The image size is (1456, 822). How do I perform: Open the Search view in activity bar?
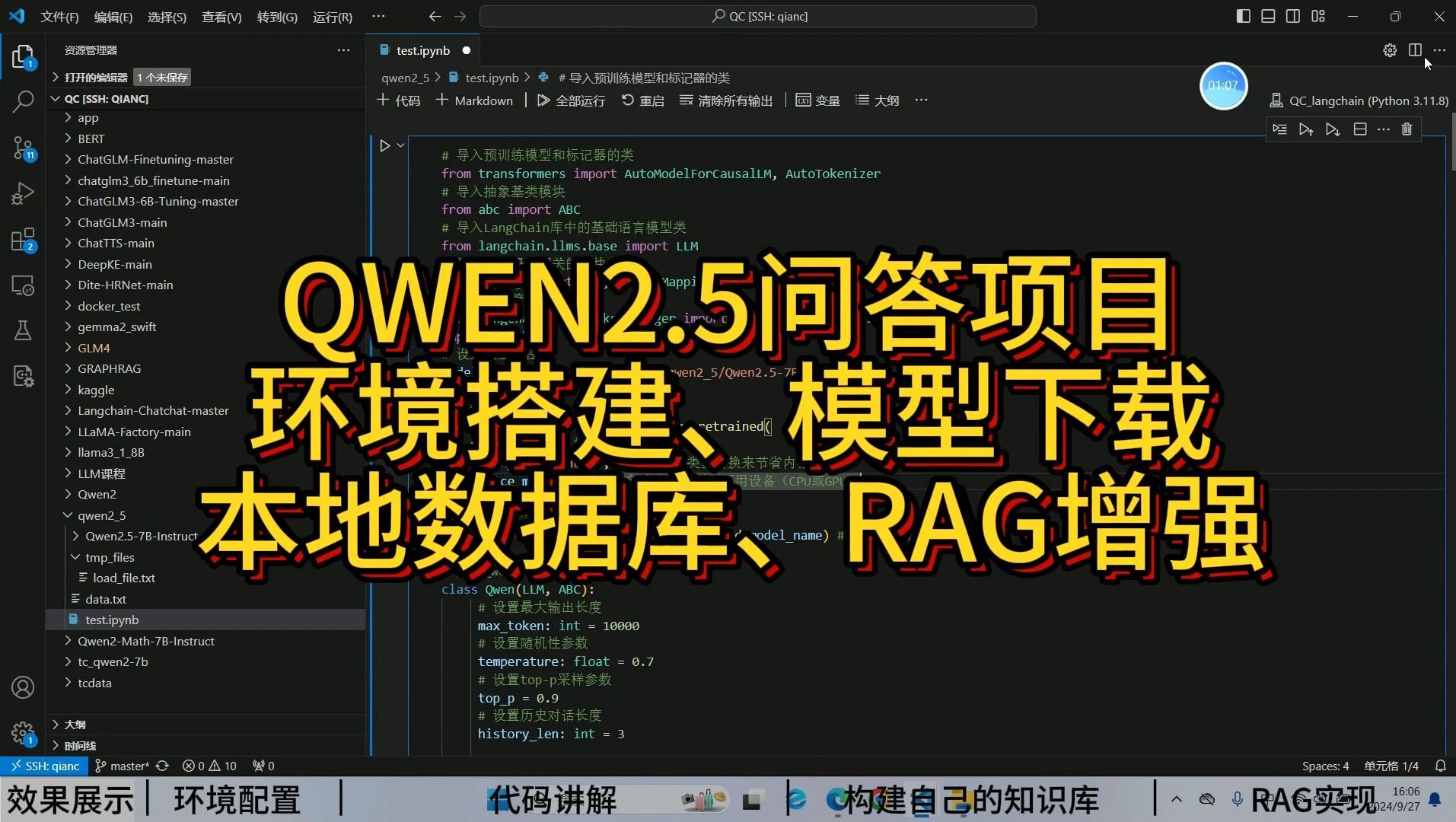coord(23,101)
